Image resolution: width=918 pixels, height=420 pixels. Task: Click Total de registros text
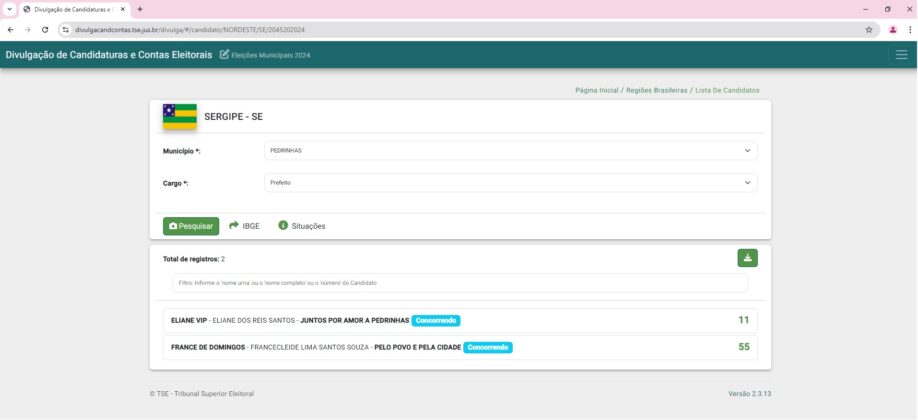(194, 258)
